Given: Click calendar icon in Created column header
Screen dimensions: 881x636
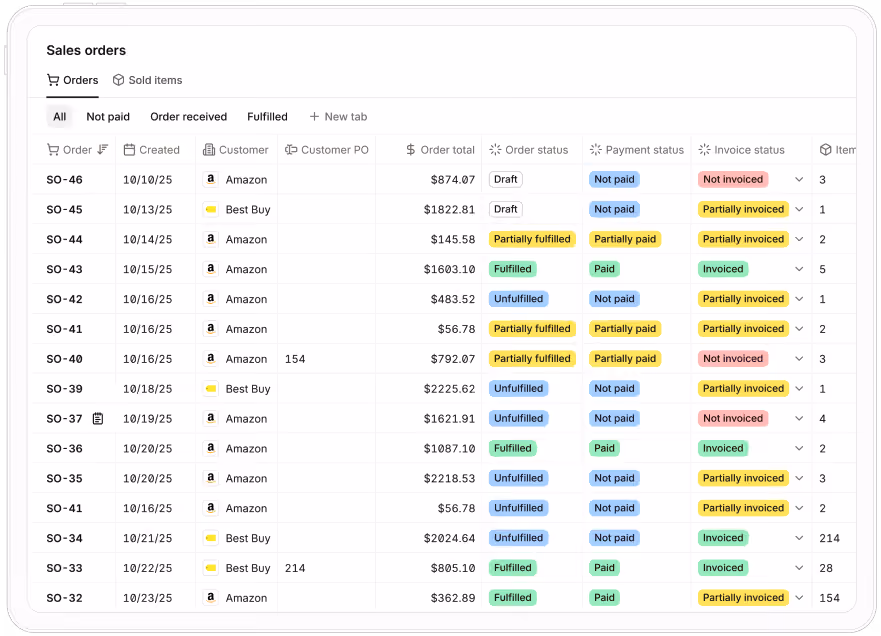Looking at the screenshot, I should tap(129, 149).
